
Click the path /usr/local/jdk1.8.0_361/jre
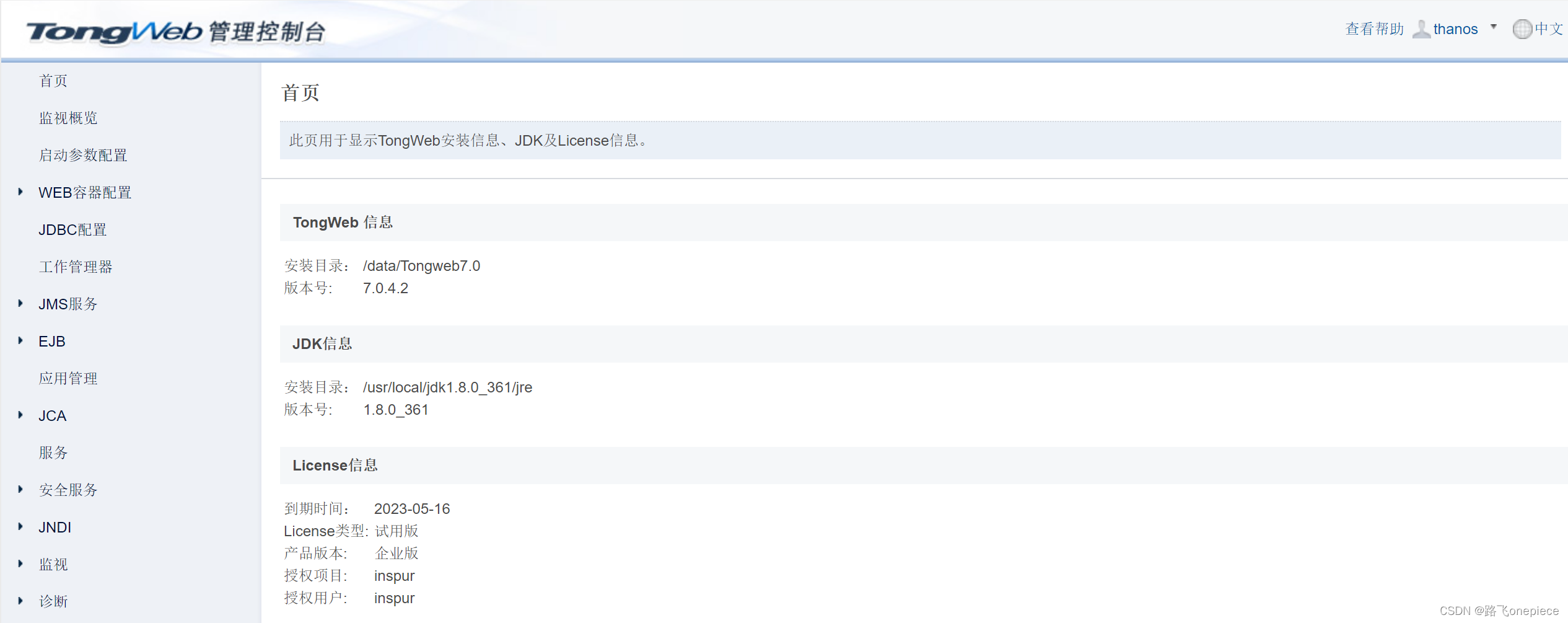(x=448, y=387)
